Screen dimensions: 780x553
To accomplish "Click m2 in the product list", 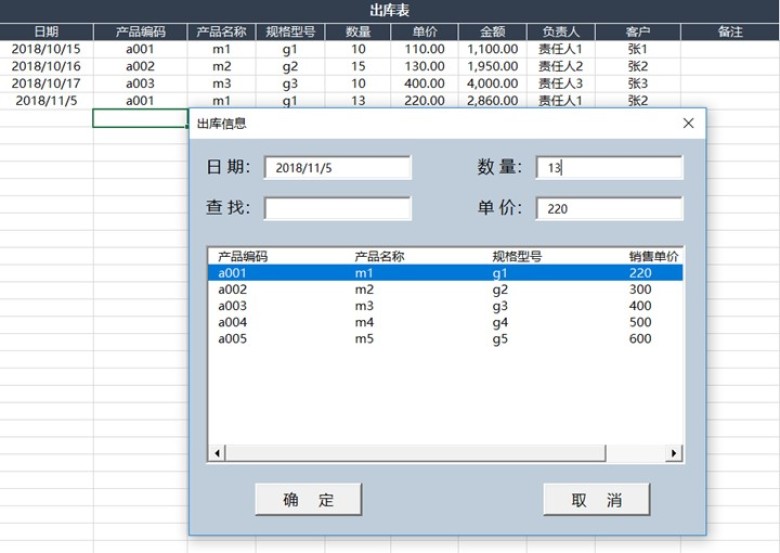I will (x=364, y=289).
